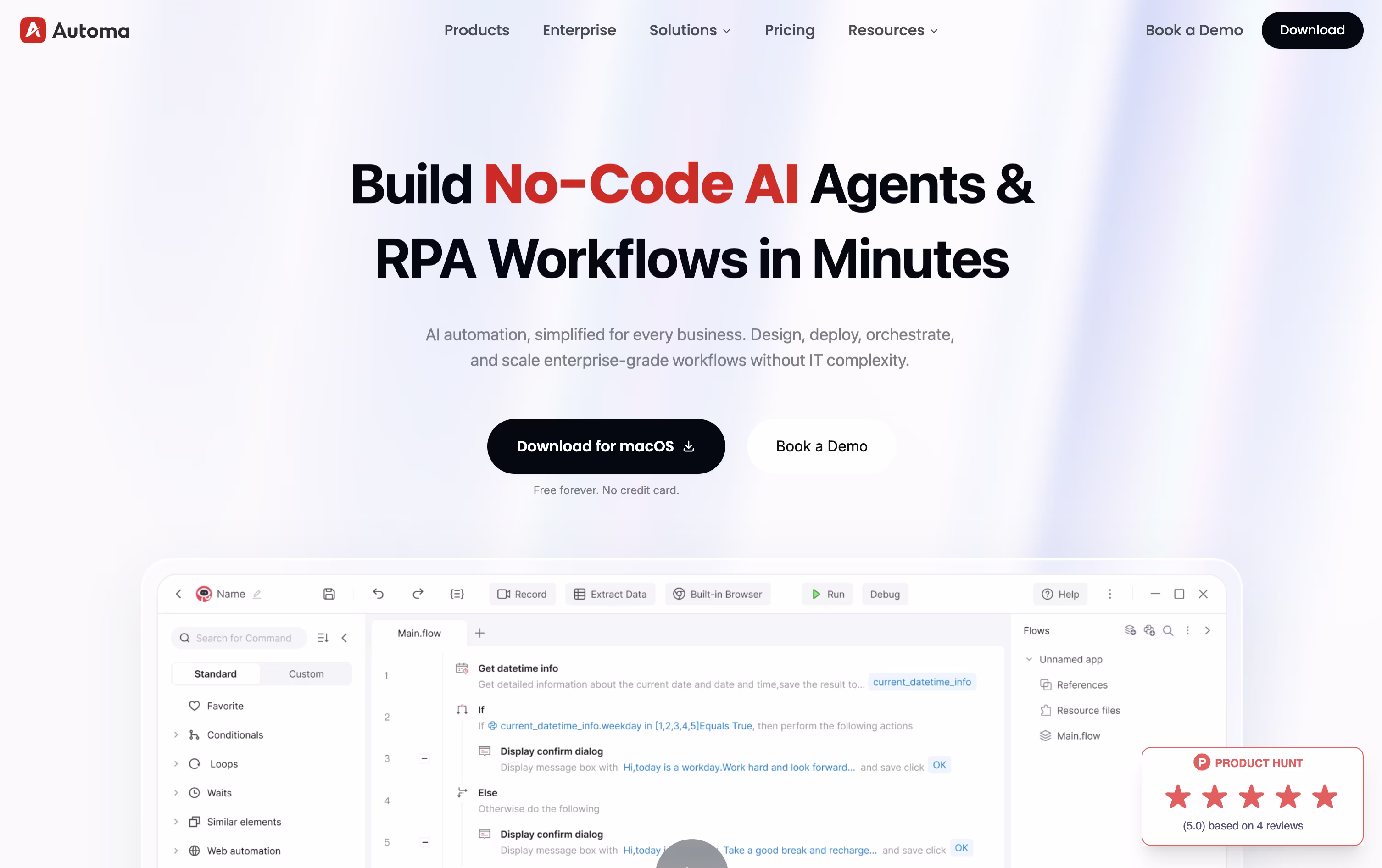Click OK tag in step 5

[961, 848]
